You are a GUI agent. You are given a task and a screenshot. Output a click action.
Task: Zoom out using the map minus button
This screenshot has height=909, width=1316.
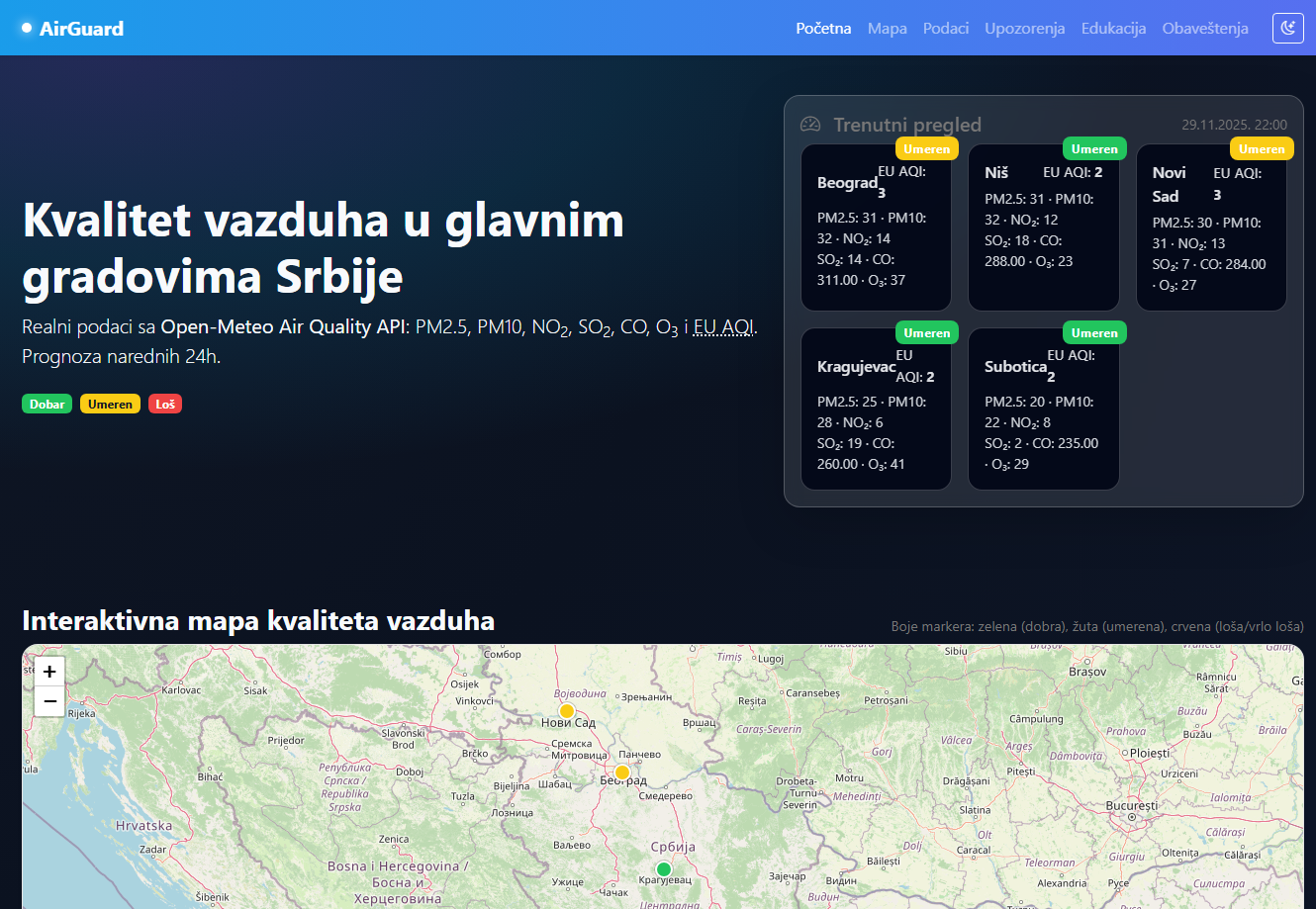tap(48, 701)
